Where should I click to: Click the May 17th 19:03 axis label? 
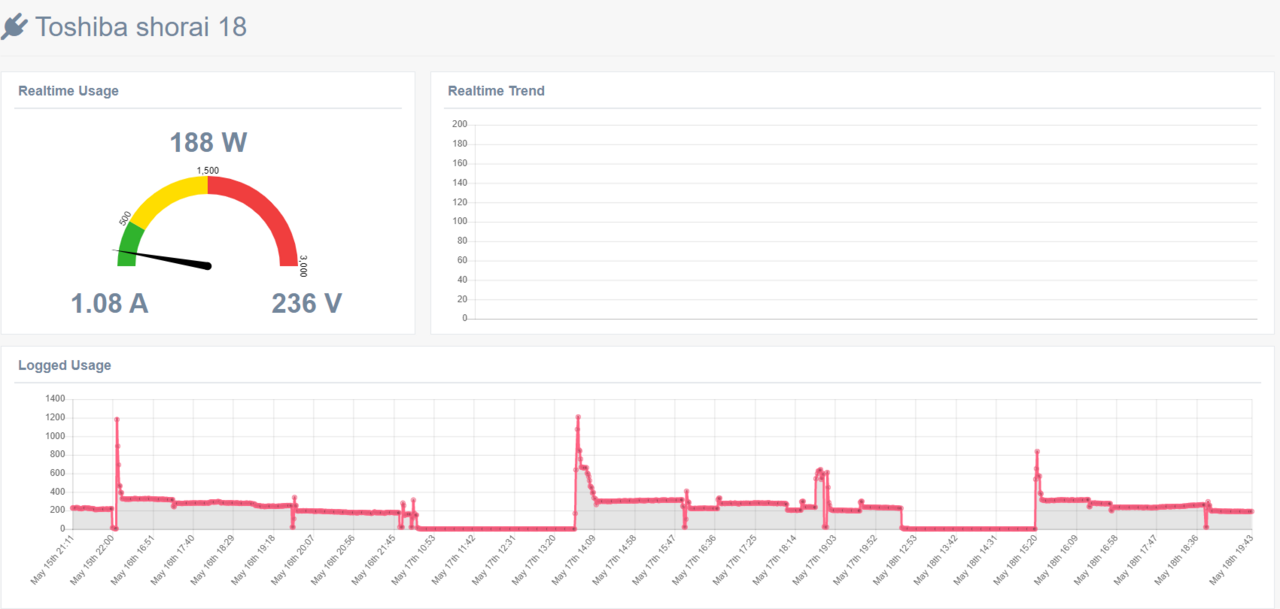click(x=816, y=559)
